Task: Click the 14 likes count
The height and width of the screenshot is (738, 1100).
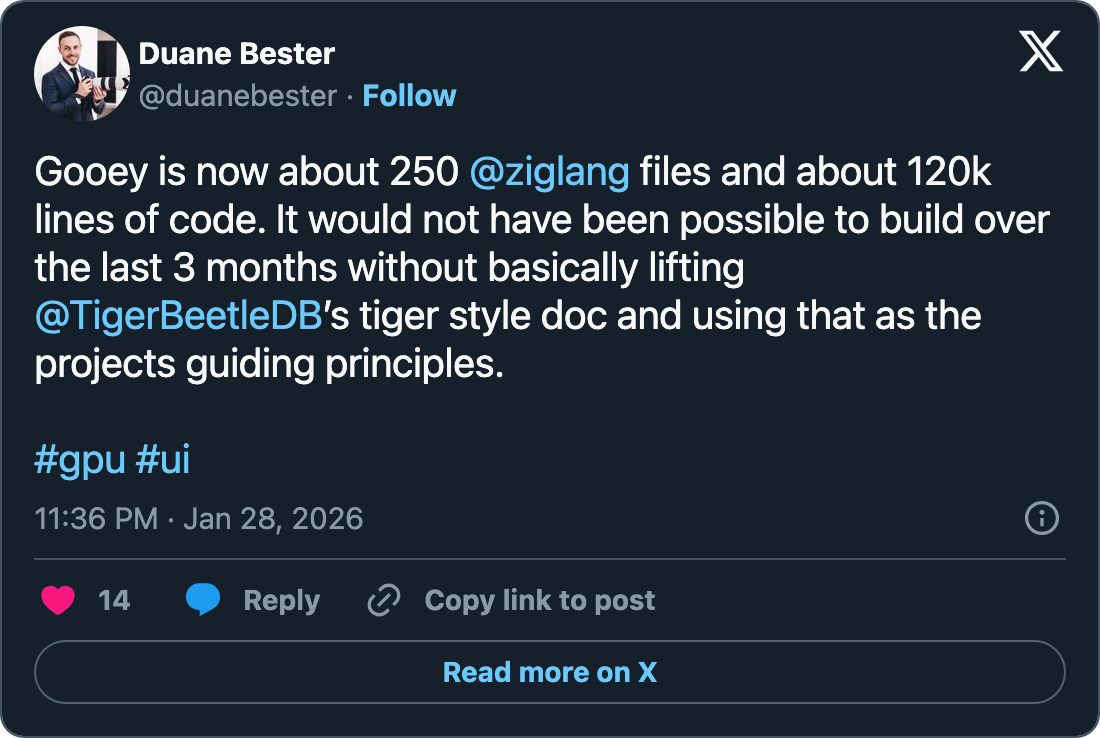Action: (114, 600)
